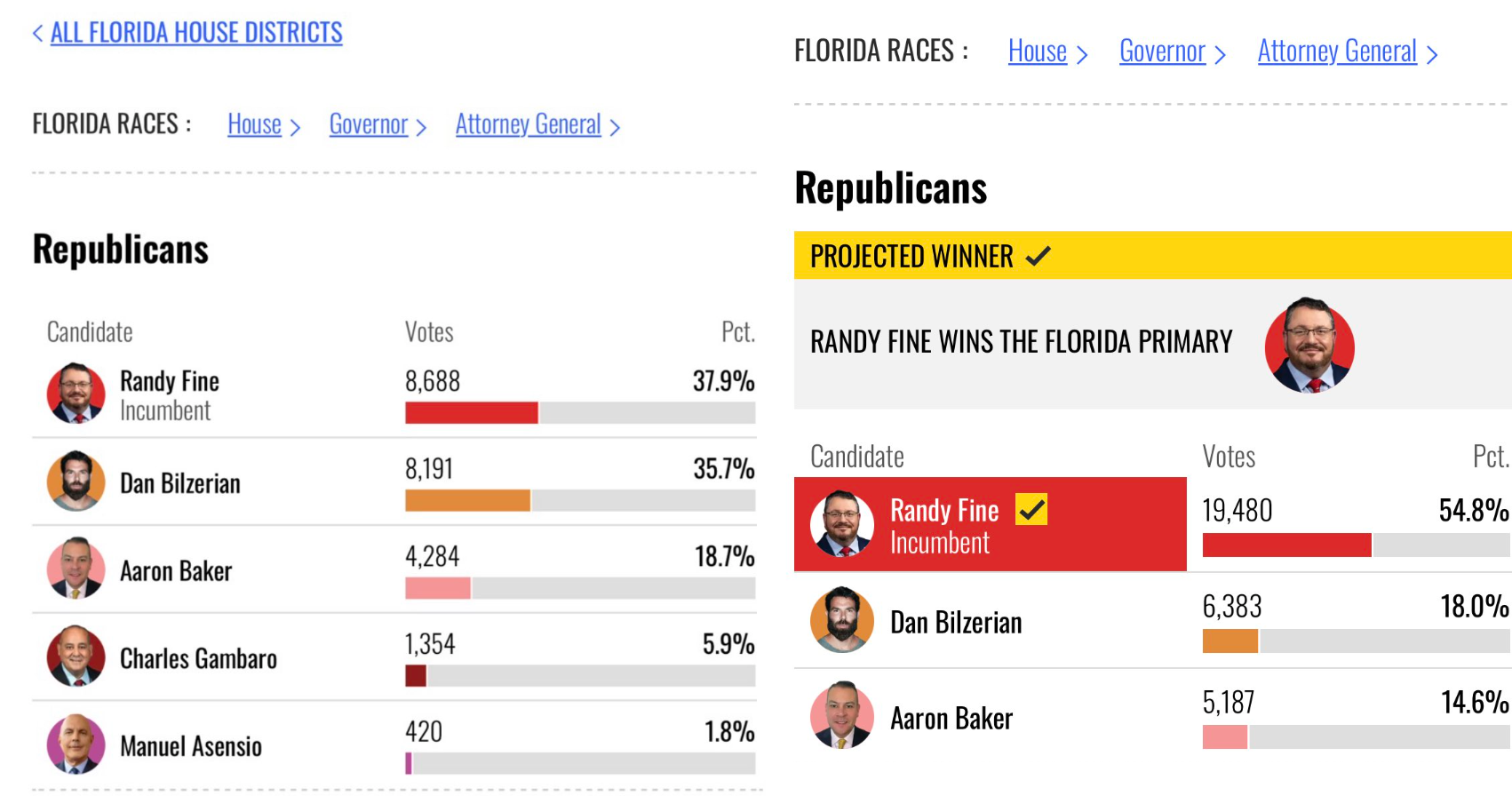Viewport: 1512px width, 796px height.
Task: Click Manuel Asensio's avatar photo
Action: [x=76, y=744]
